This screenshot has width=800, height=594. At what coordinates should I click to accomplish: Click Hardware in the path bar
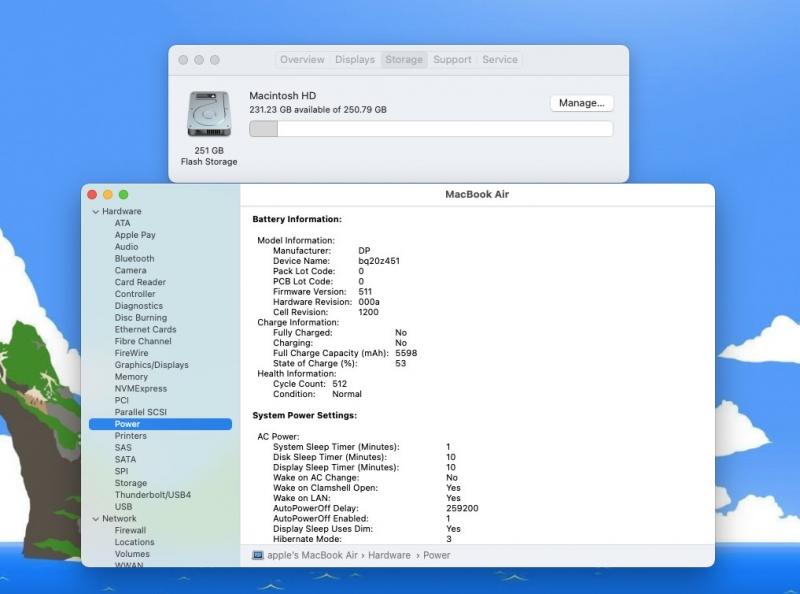click(x=389, y=555)
